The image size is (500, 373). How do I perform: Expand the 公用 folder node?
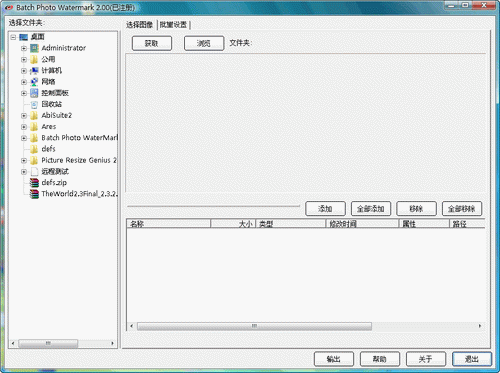click(24, 60)
